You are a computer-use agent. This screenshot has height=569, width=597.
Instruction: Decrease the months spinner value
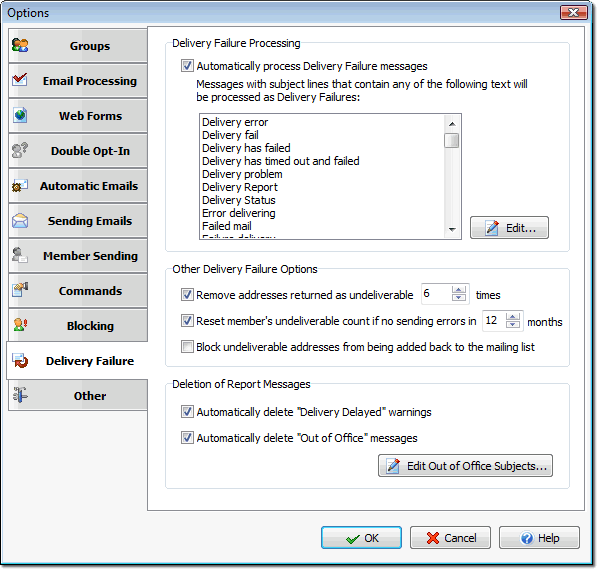(x=512, y=324)
